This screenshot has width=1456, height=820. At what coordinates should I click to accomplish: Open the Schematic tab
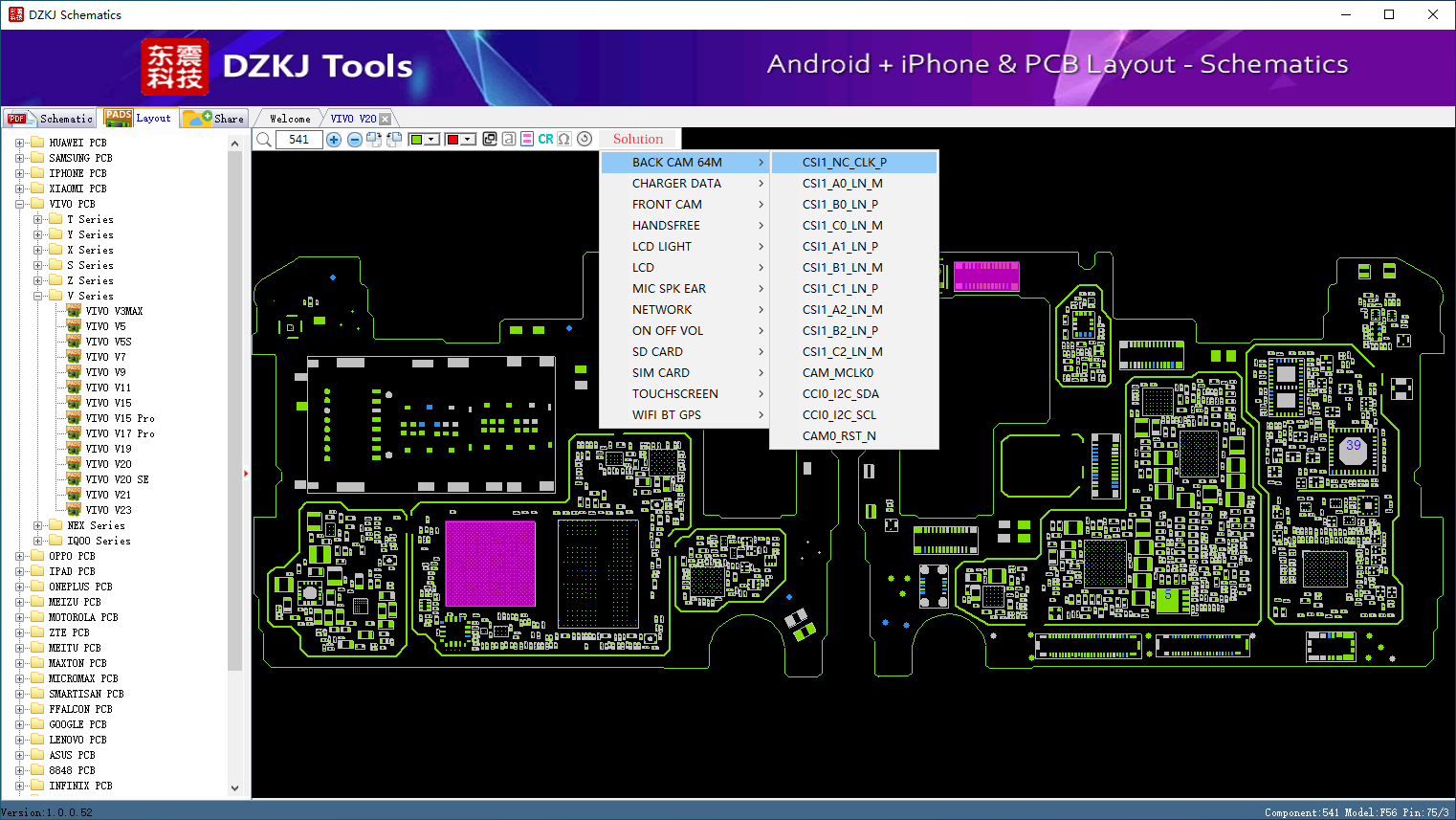[49, 119]
